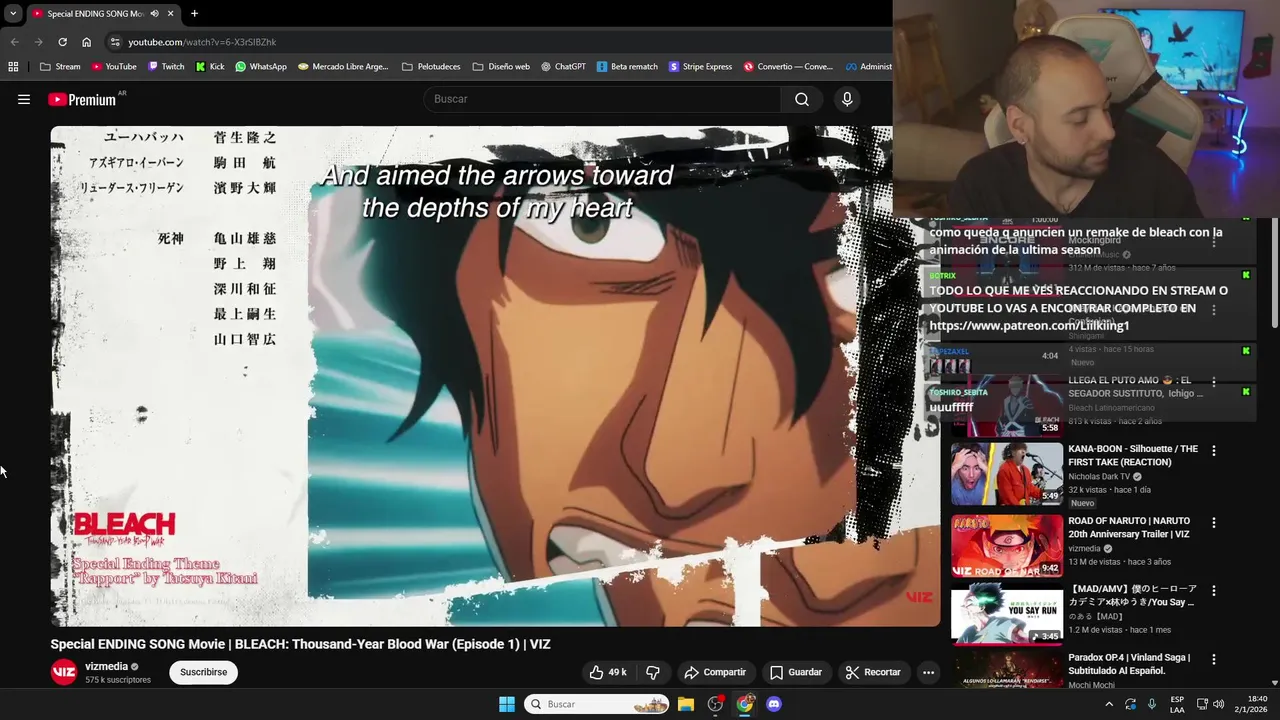Expand the Diseño web bookmarks folder
The height and width of the screenshot is (720, 1280).
pos(501,67)
